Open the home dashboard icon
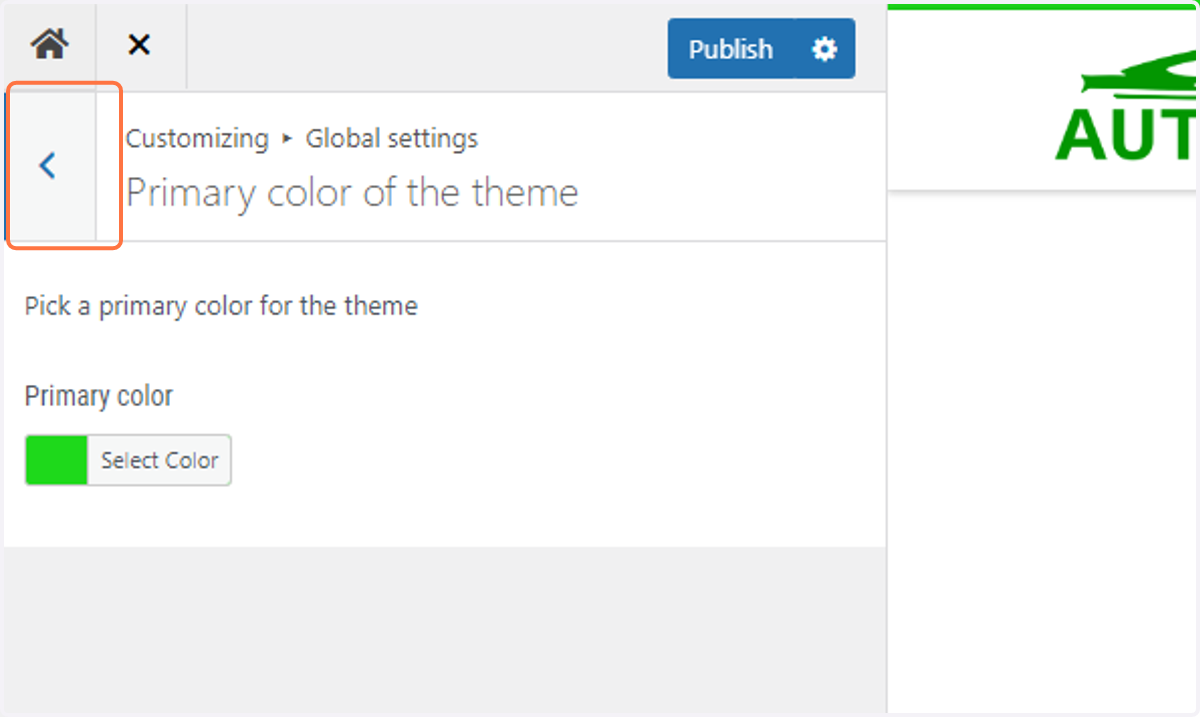Image resolution: width=1200 pixels, height=717 pixels. 49,44
